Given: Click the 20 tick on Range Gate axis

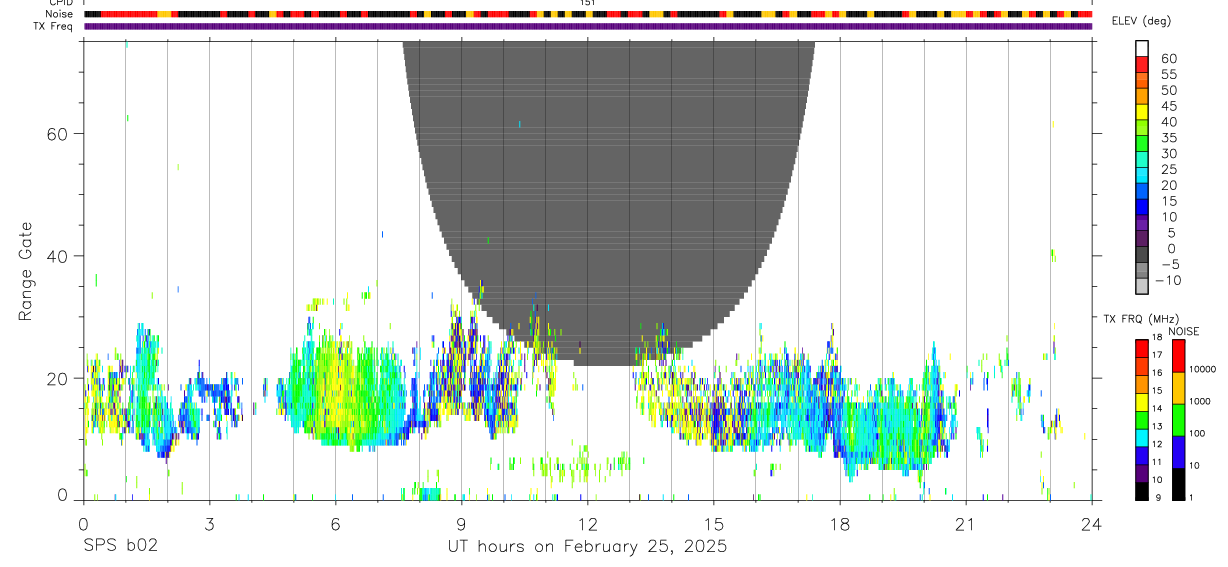Looking at the screenshot, I should click(x=57, y=378).
